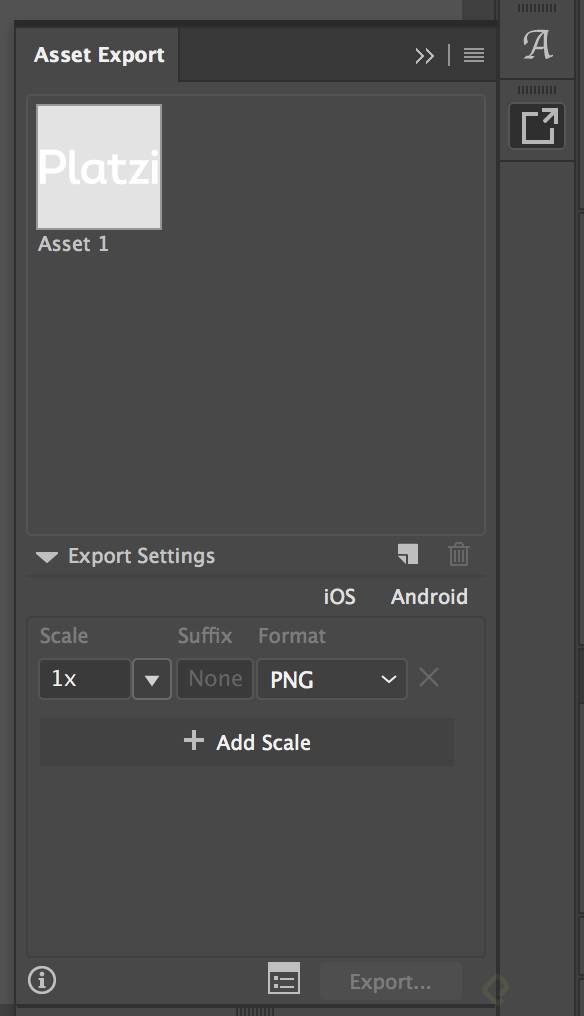Click the Export button

point(391,980)
